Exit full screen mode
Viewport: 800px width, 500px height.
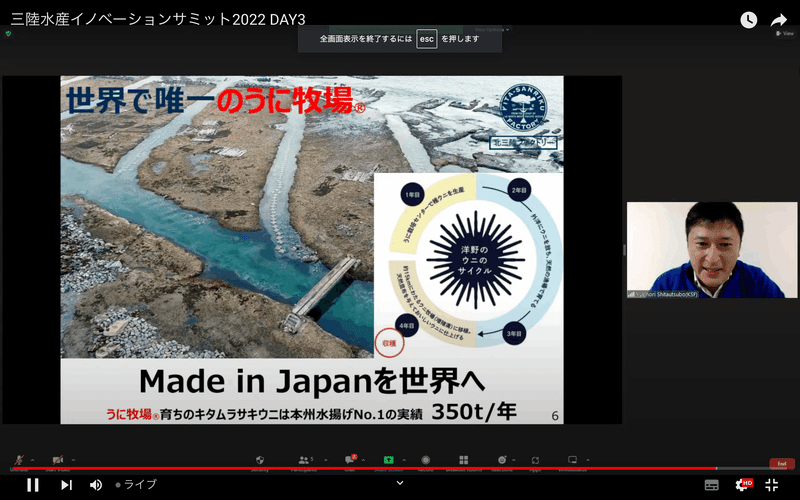tap(772, 485)
